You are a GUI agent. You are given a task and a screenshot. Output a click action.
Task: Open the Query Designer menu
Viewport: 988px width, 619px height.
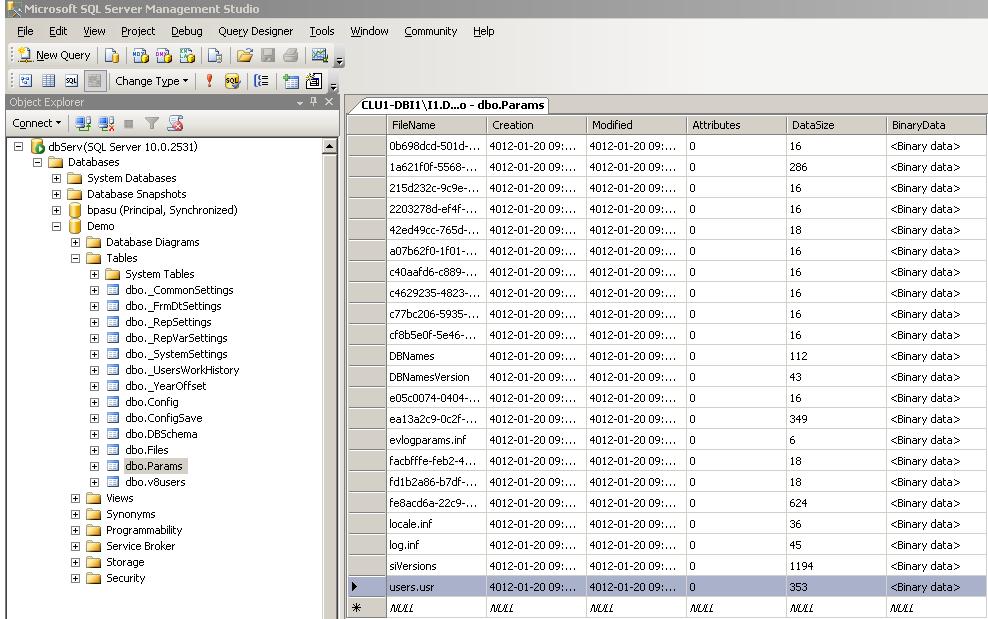[255, 31]
